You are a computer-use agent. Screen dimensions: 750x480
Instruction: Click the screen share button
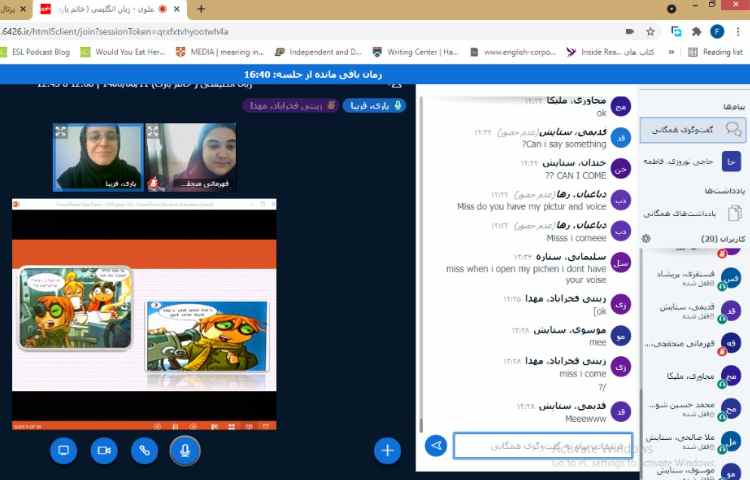[64, 450]
